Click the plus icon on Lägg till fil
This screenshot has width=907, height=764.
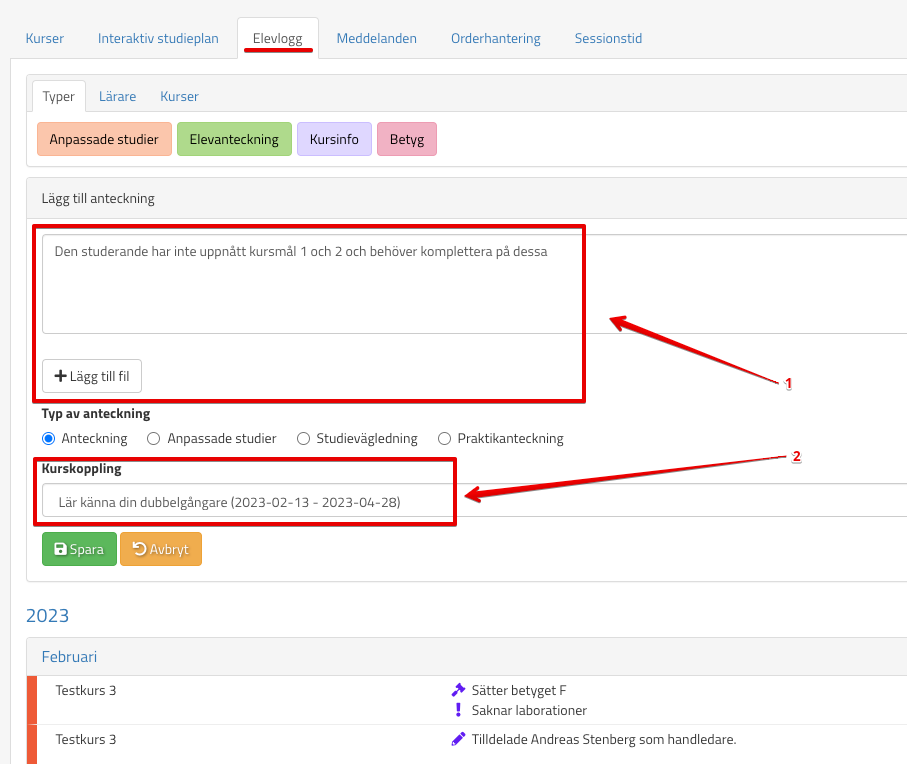(x=61, y=376)
